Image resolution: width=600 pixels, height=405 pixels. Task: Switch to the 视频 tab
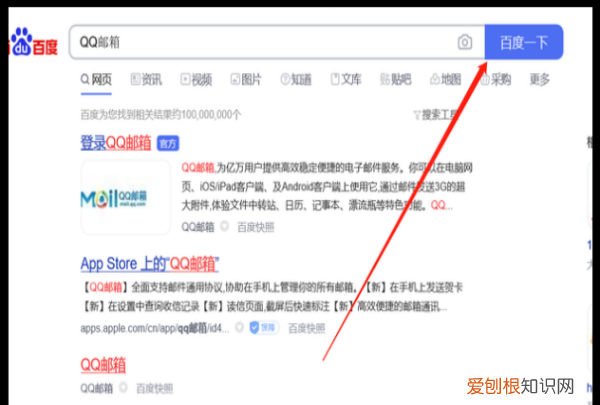(196, 80)
